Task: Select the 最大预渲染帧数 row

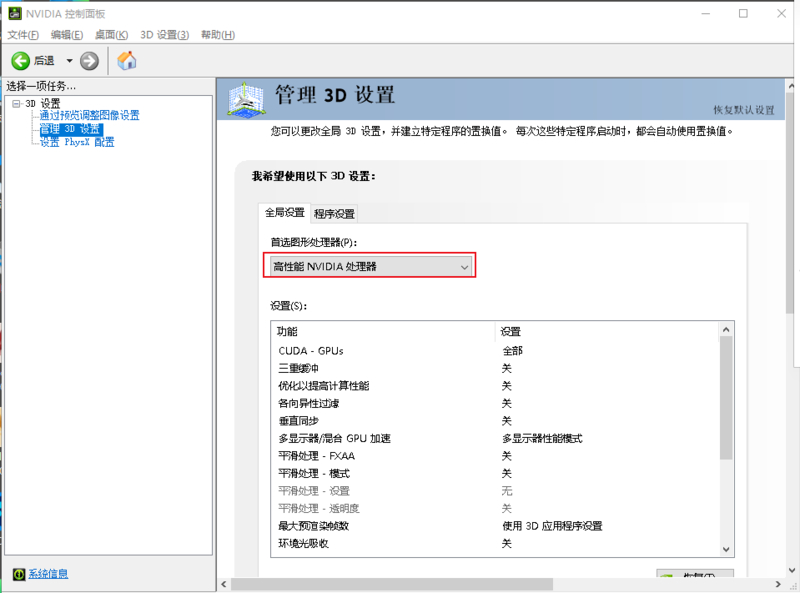Action: pyautogui.click(x=495, y=526)
